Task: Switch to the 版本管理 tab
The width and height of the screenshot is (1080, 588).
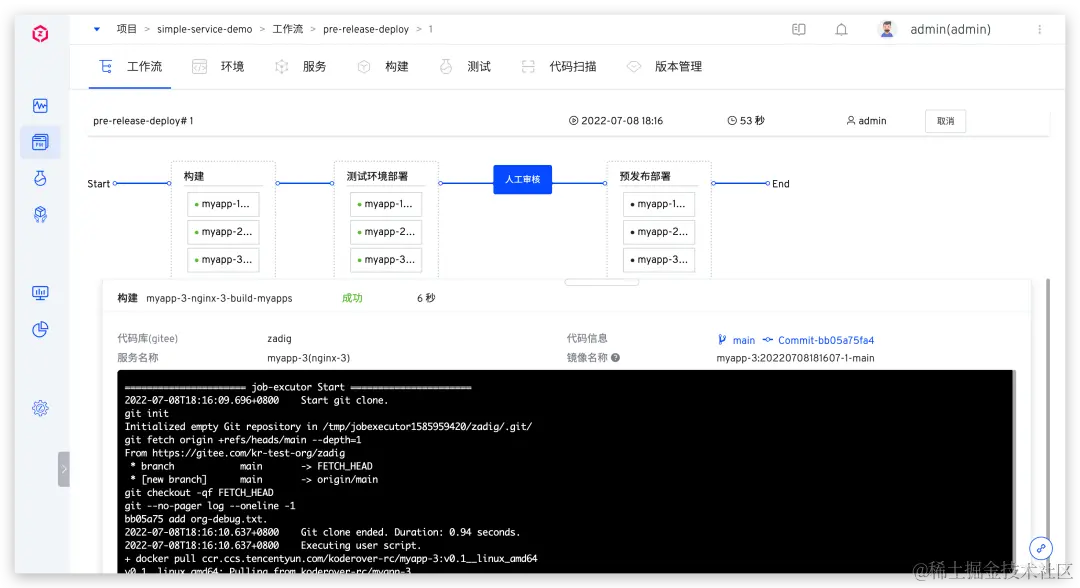Action: [664, 67]
